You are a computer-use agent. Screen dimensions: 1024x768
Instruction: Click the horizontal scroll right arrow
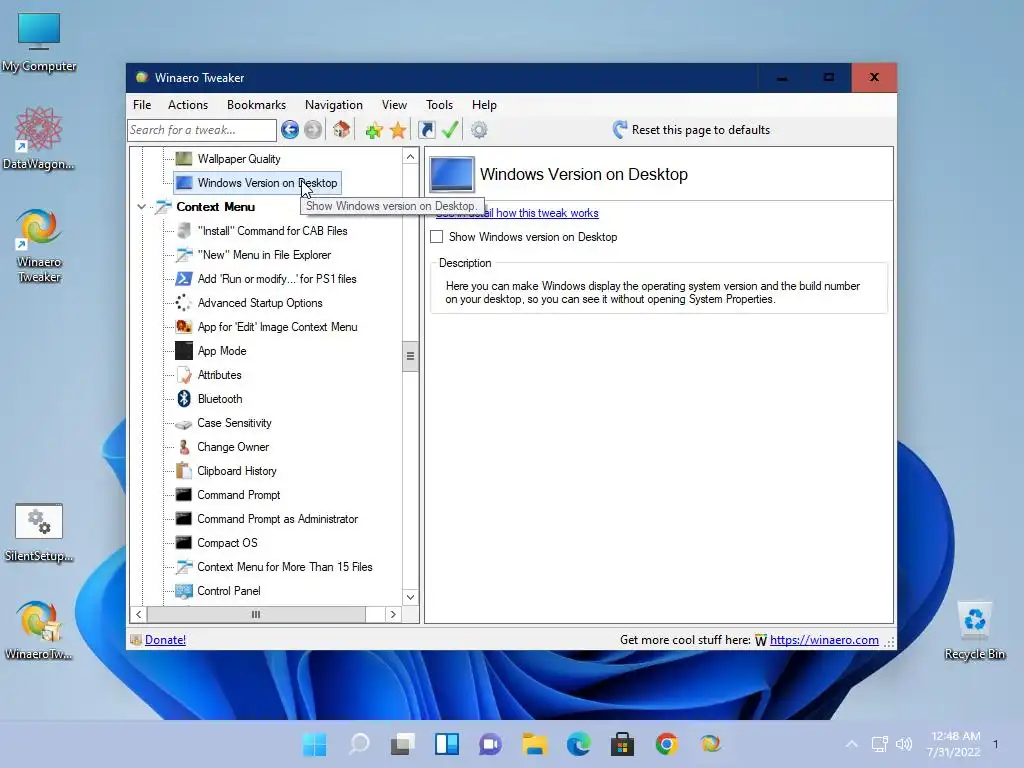(x=392, y=615)
